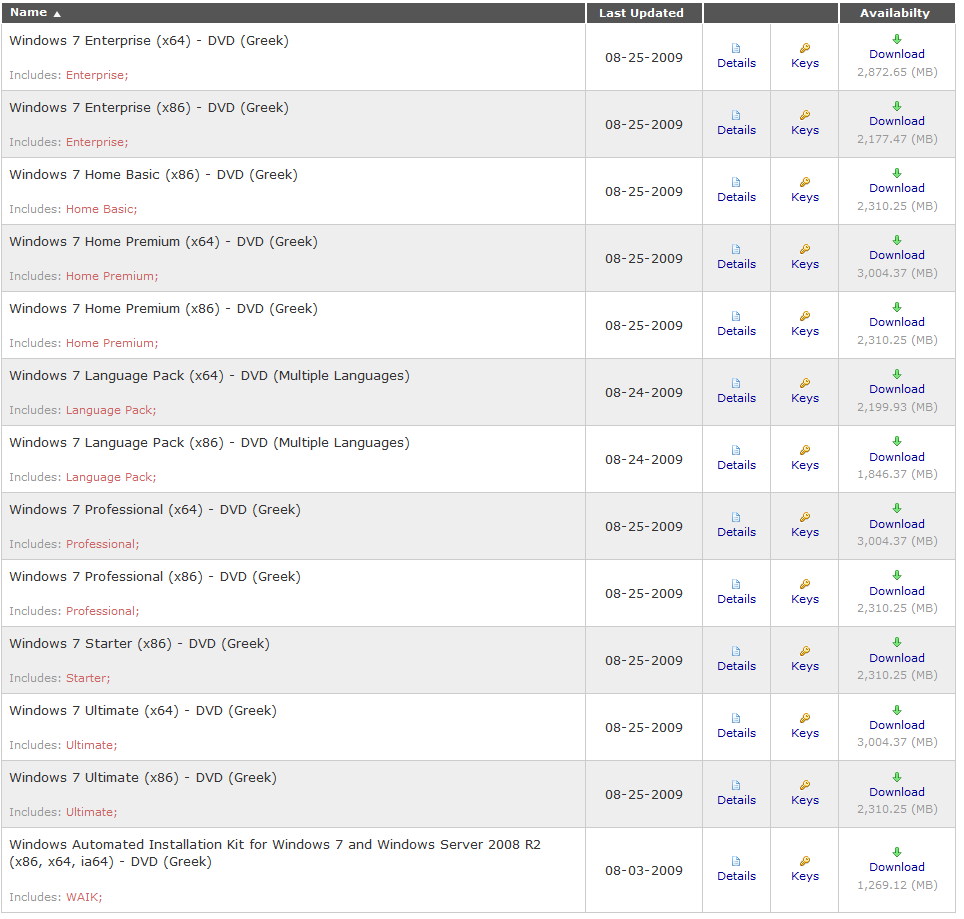Click the '2,872.65 (MB)' file size
Screen dimensions: 964x919
897,72
